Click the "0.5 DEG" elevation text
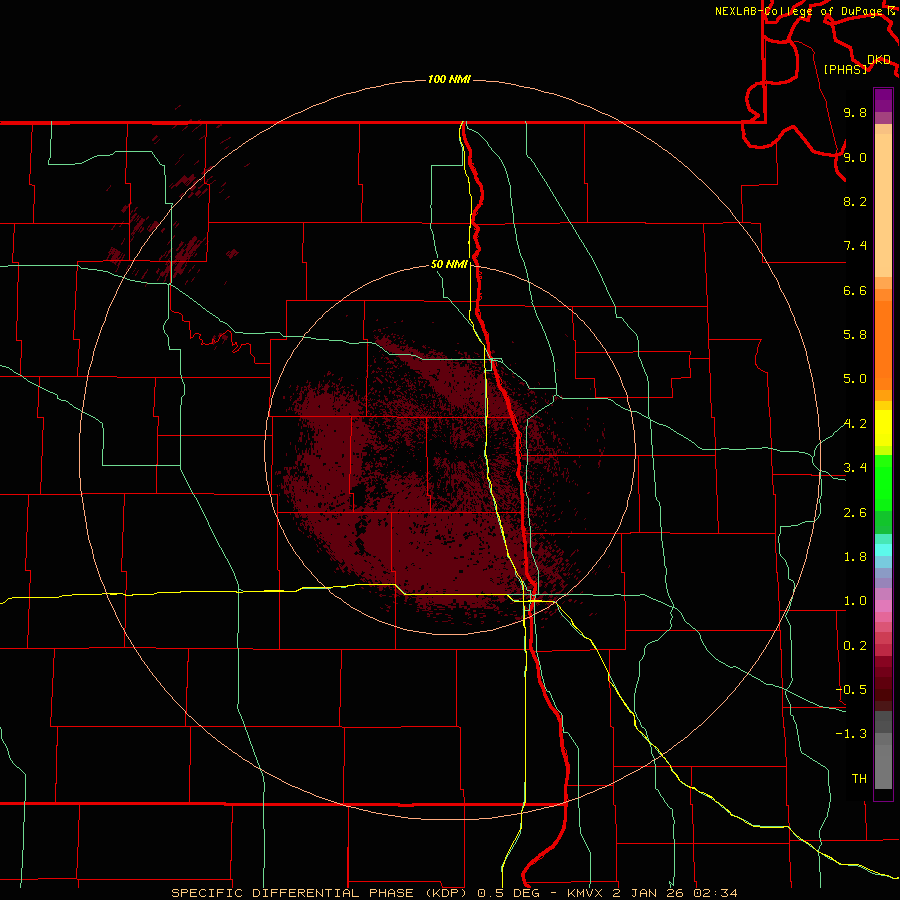The height and width of the screenshot is (900, 900). [x=509, y=893]
